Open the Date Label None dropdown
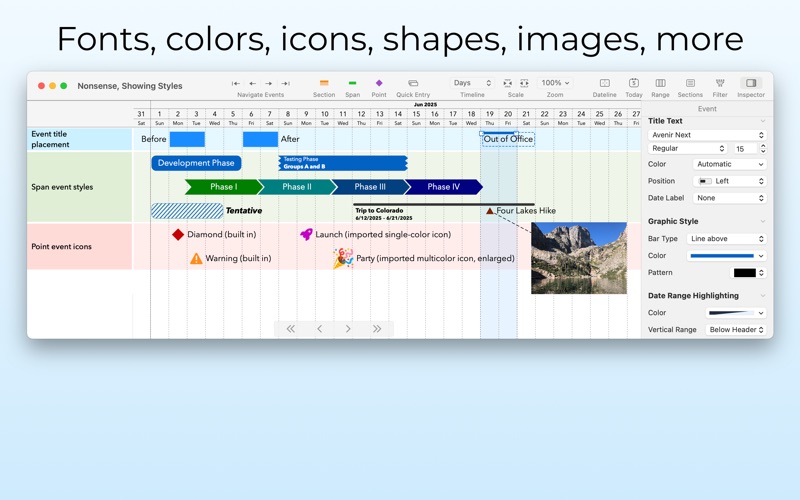 [x=729, y=198]
